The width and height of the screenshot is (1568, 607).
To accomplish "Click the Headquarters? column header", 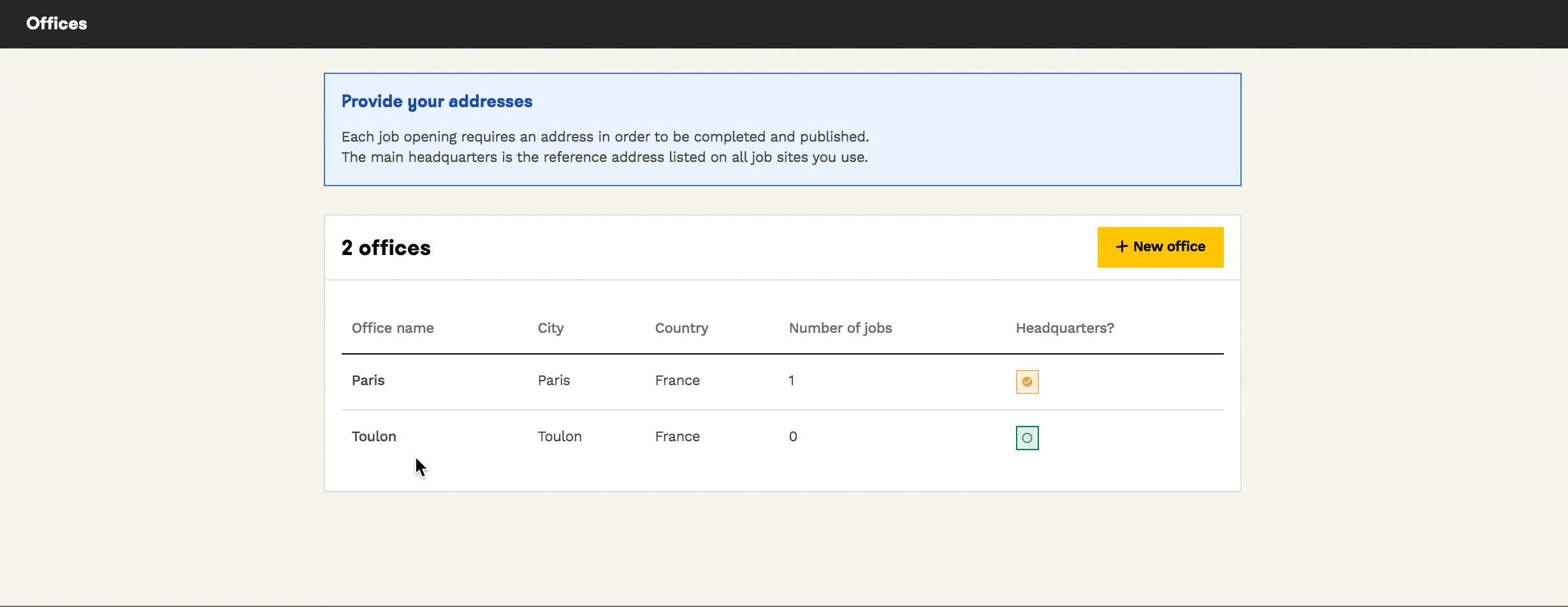I will pos(1064,328).
